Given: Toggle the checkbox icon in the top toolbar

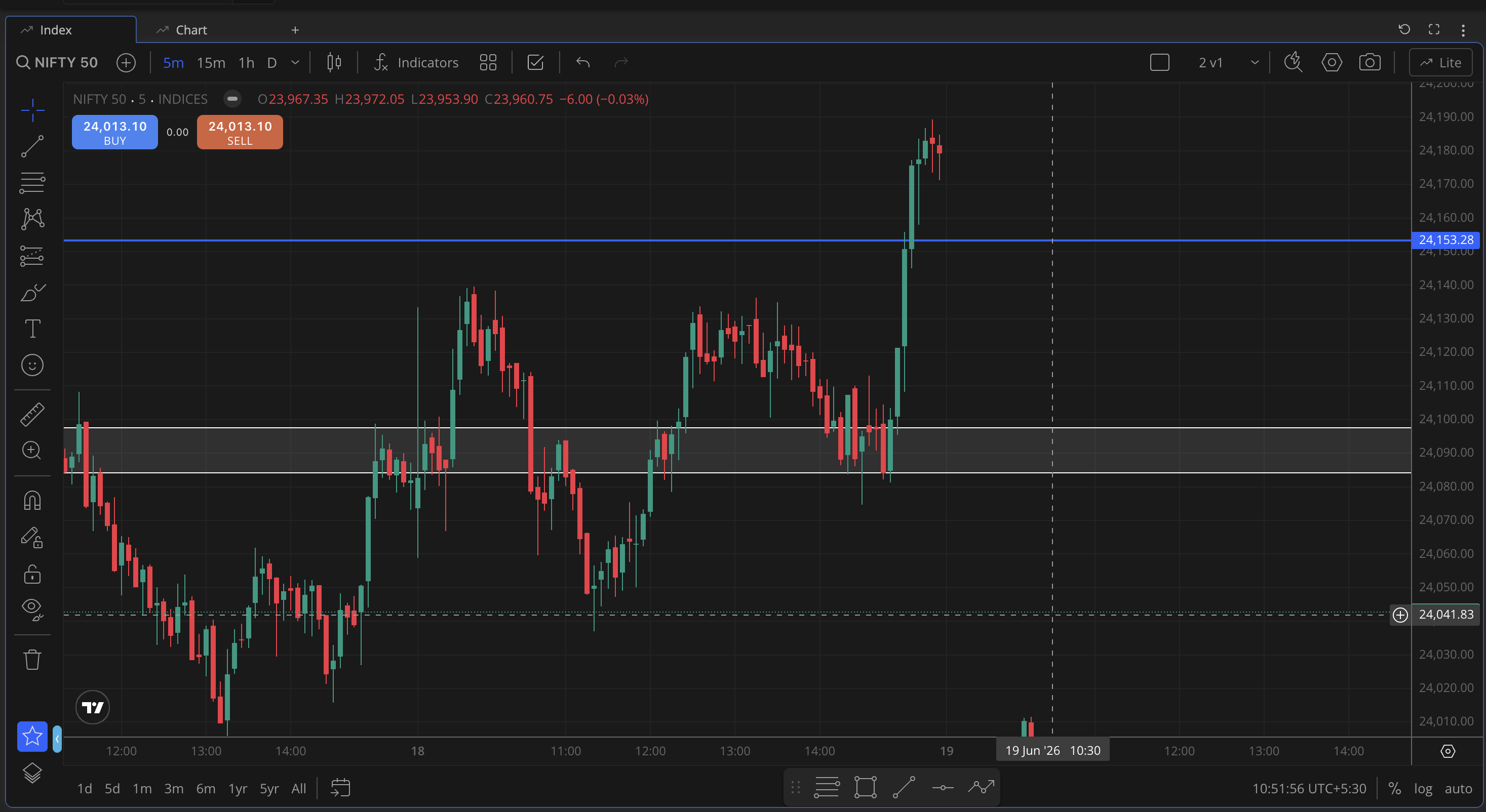Looking at the screenshot, I should point(535,62).
